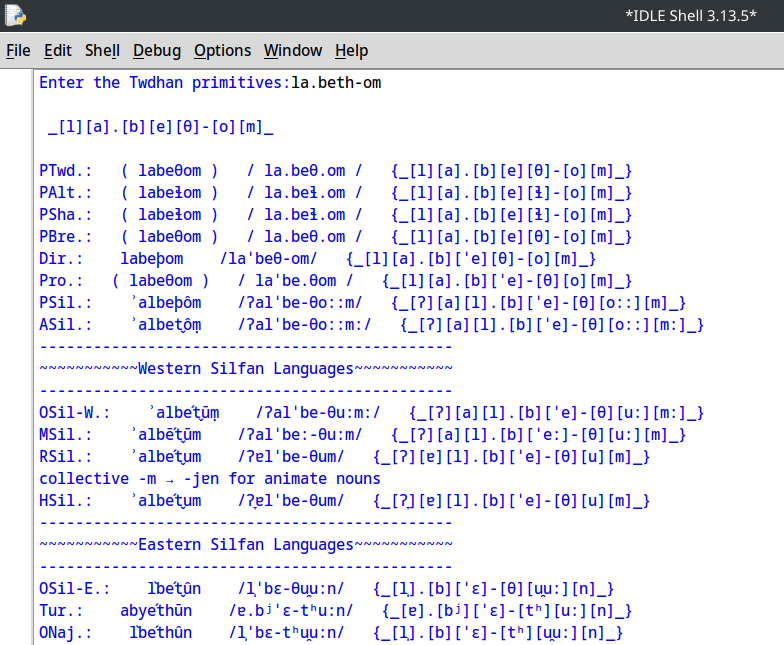
Task: Open the Debug menu
Action: [x=157, y=50]
